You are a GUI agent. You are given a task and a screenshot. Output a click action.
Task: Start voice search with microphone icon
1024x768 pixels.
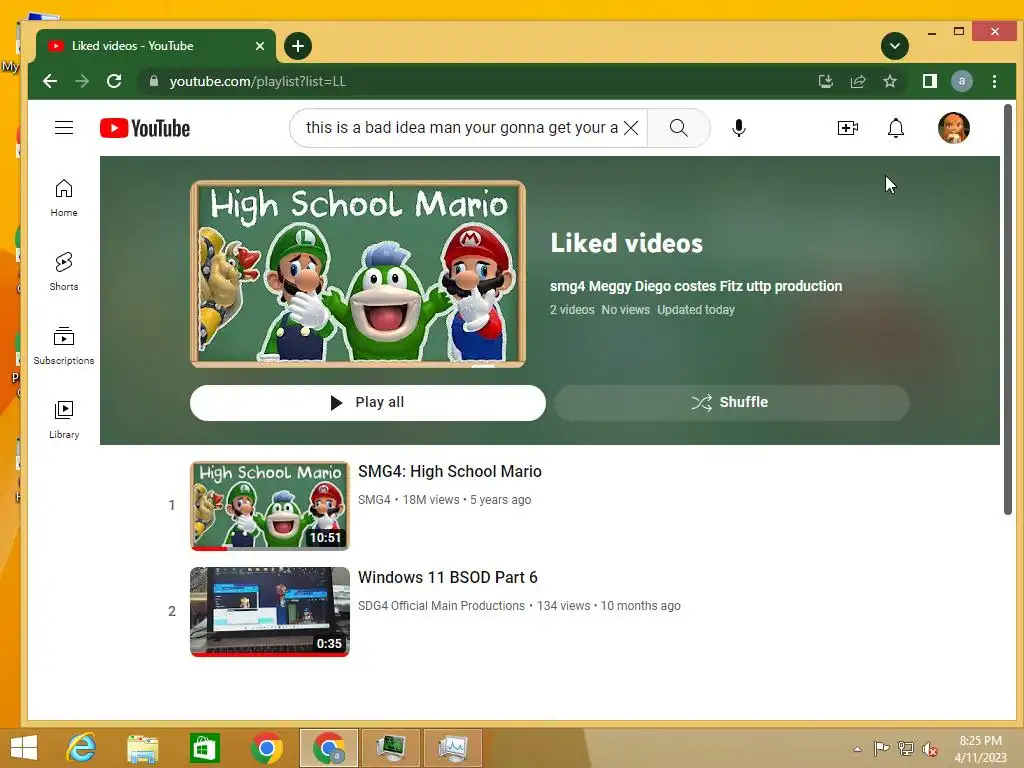[739, 128]
